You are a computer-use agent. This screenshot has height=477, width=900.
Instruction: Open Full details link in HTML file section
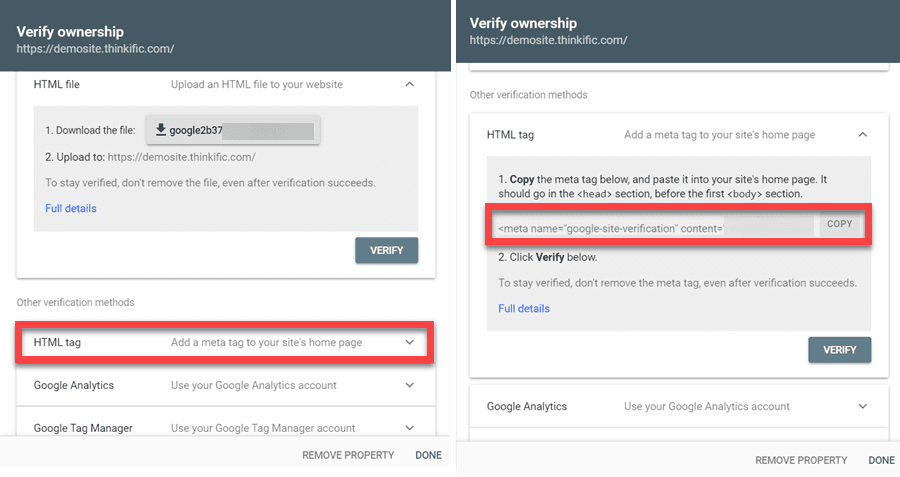(71, 208)
